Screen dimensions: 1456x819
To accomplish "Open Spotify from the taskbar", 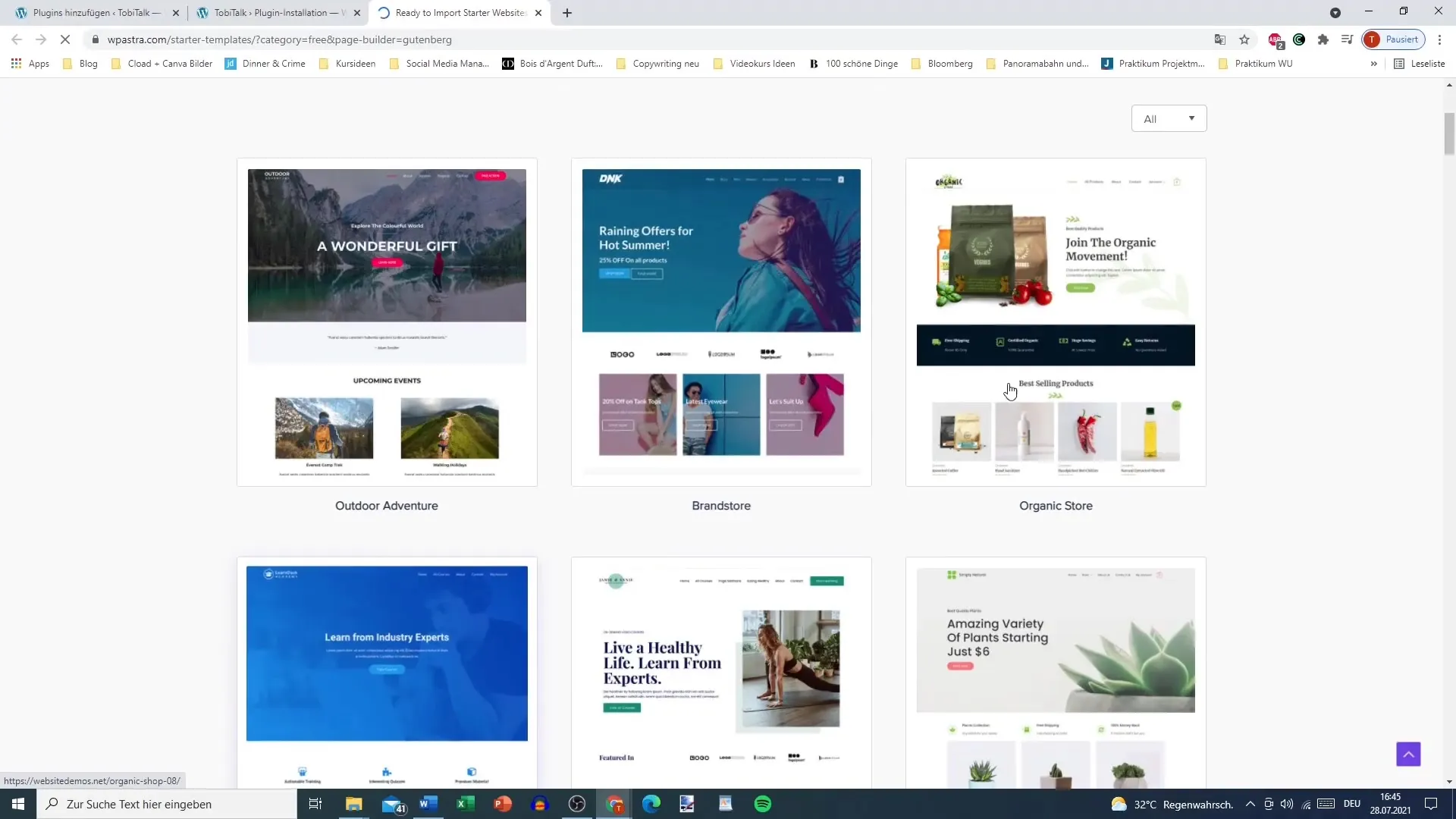I will click(x=763, y=804).
